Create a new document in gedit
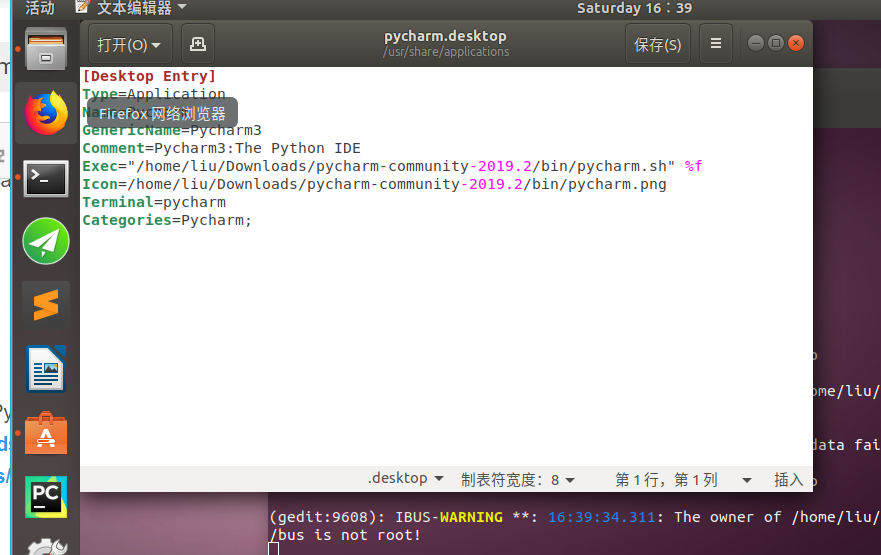This screenshot has width=881, height=555. (x=198, y=44)
